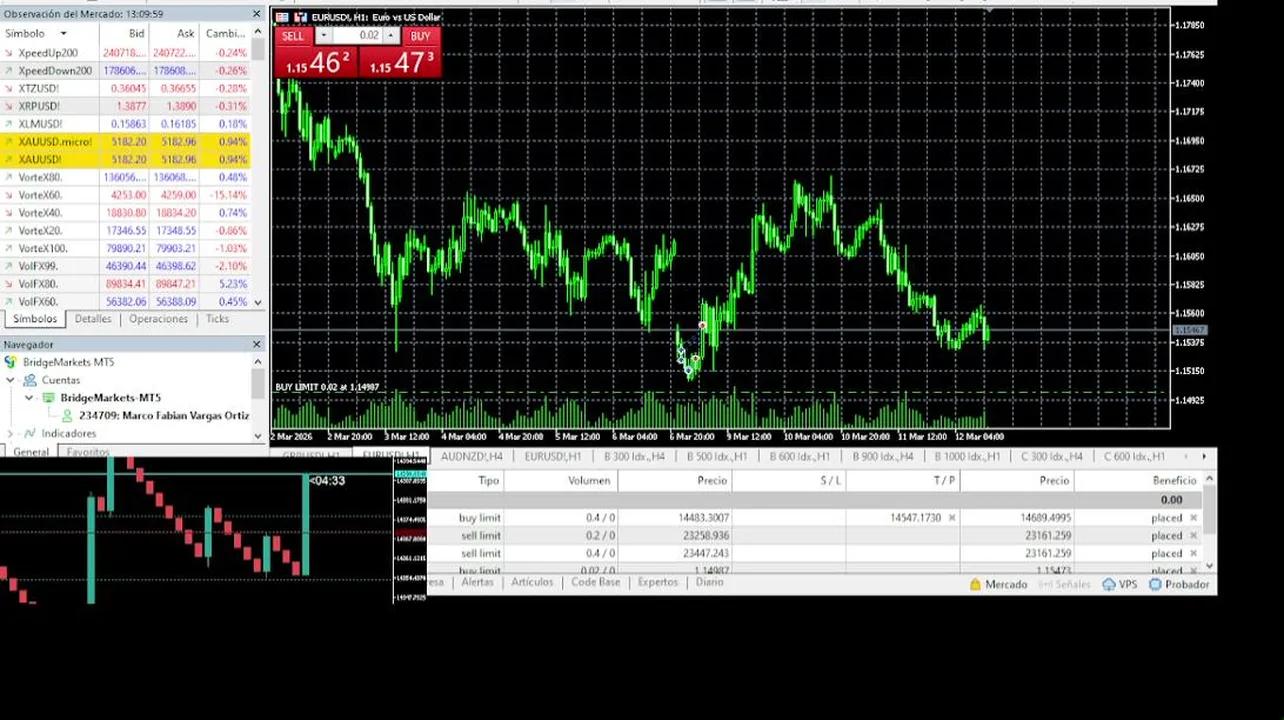Viewport: 1284px width, 720px height.
Task: Open the Expertos tab
Action: click(x=657, y=582)
